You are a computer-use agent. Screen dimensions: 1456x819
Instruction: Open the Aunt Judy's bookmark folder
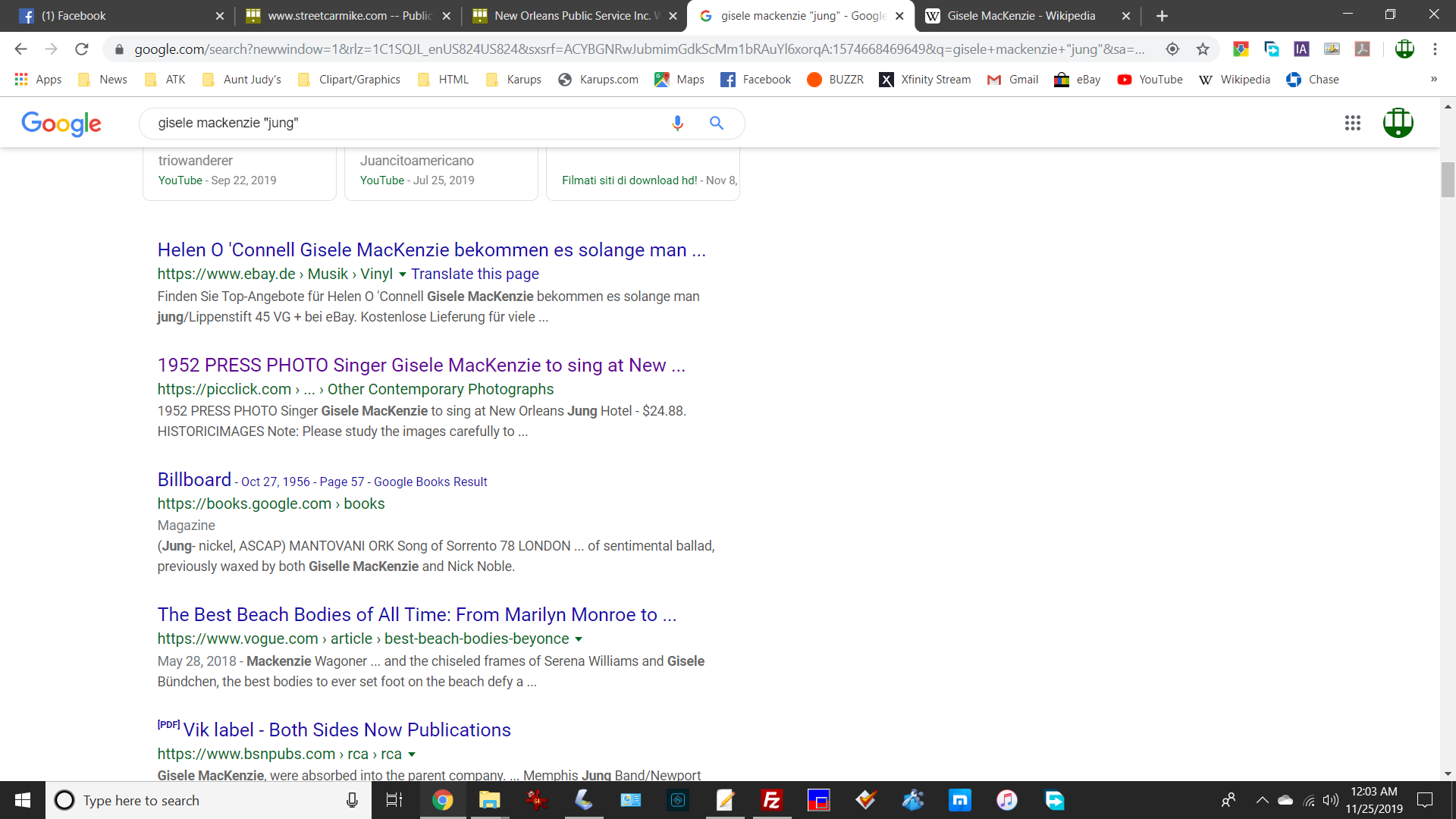point(241,80)
